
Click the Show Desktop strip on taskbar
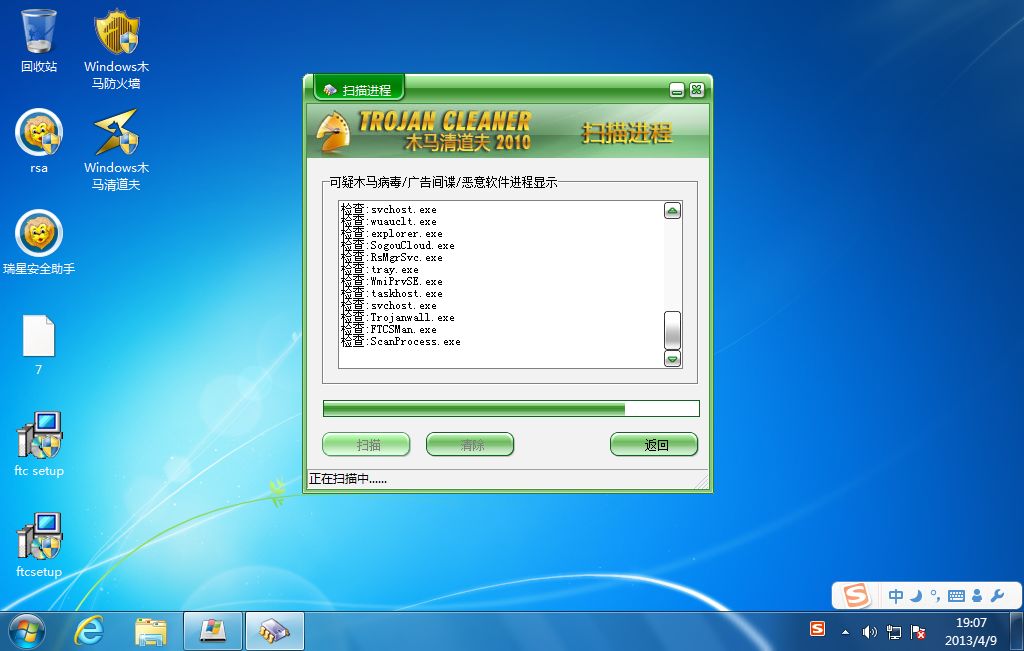click(1016, 631)
